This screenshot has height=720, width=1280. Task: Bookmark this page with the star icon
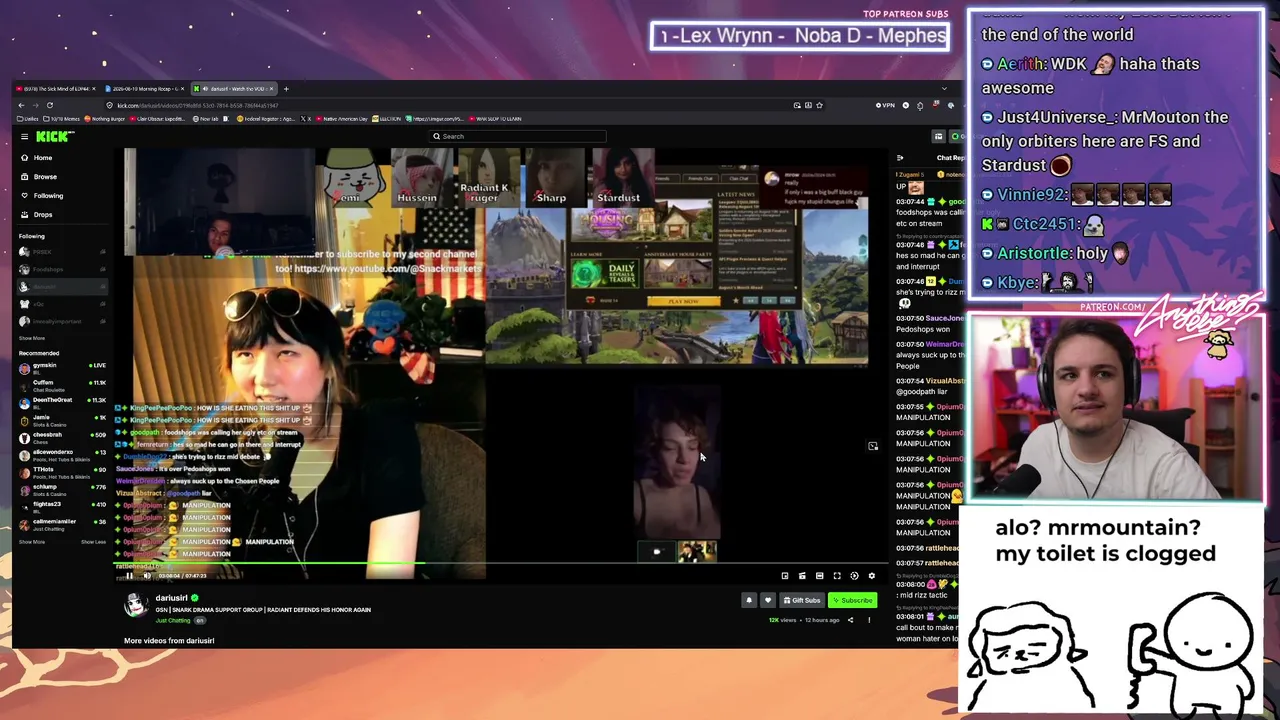[820, 105]
